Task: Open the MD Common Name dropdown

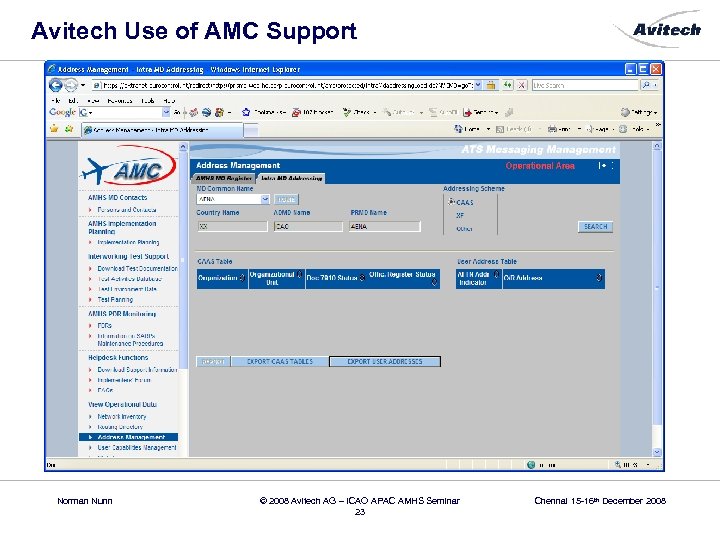Action: click(265, 199)
